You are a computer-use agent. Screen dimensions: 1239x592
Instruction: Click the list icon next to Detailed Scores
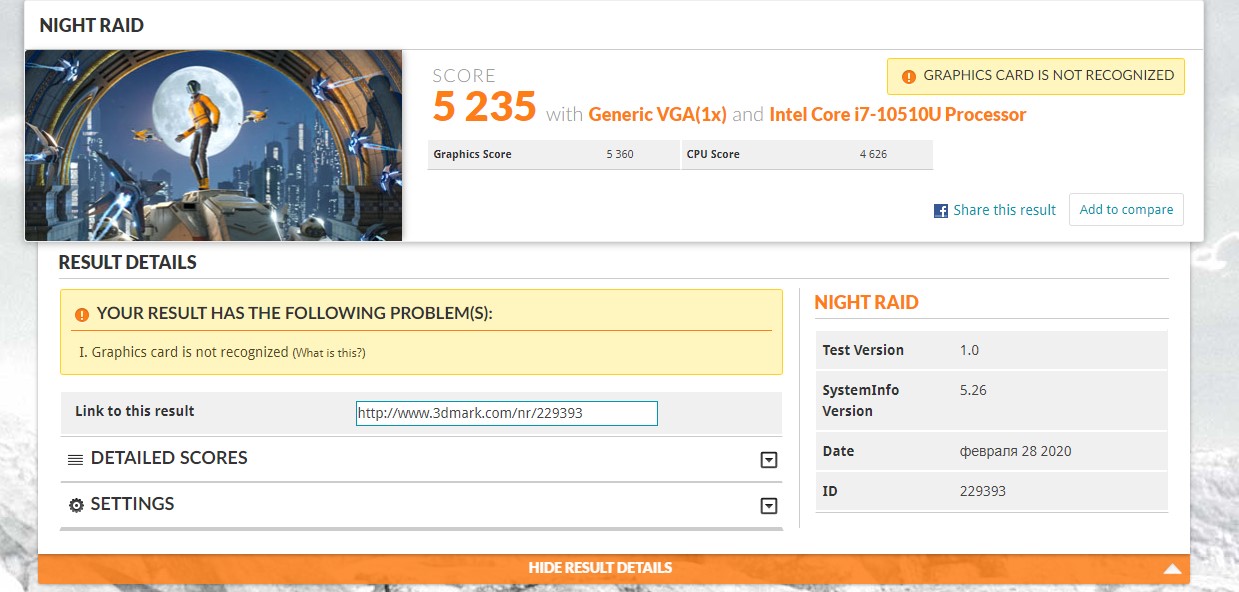click(76, 460)
